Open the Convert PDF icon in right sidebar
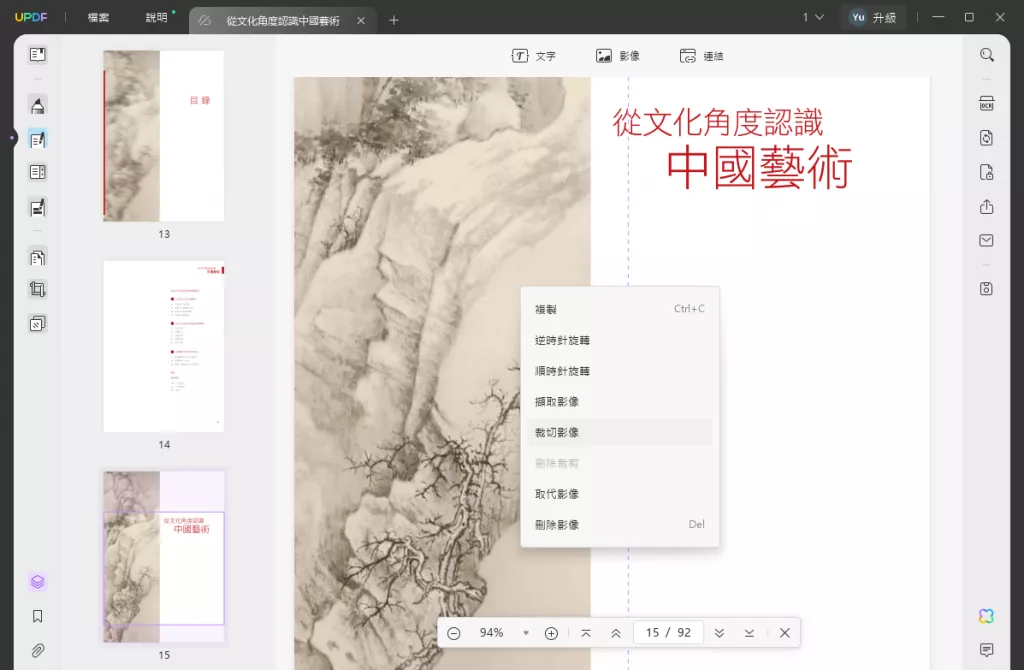 pyautogui.click(x=987, y=138)
